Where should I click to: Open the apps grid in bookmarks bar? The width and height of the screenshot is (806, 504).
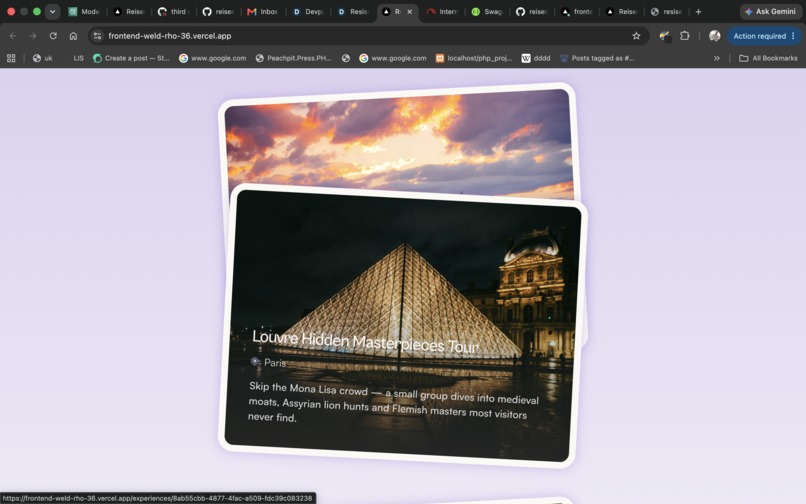tap(11, 58)
